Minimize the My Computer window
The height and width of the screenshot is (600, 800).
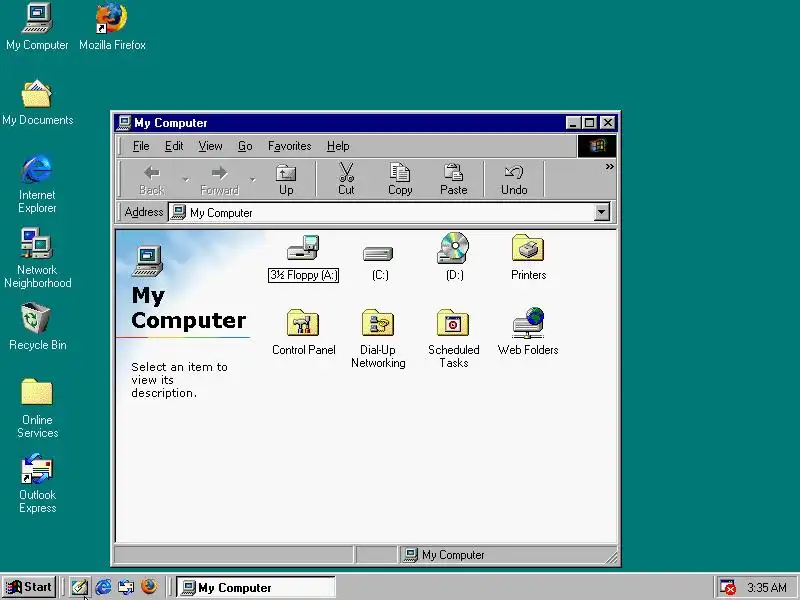pyautogui.click(x=573, y=122)
